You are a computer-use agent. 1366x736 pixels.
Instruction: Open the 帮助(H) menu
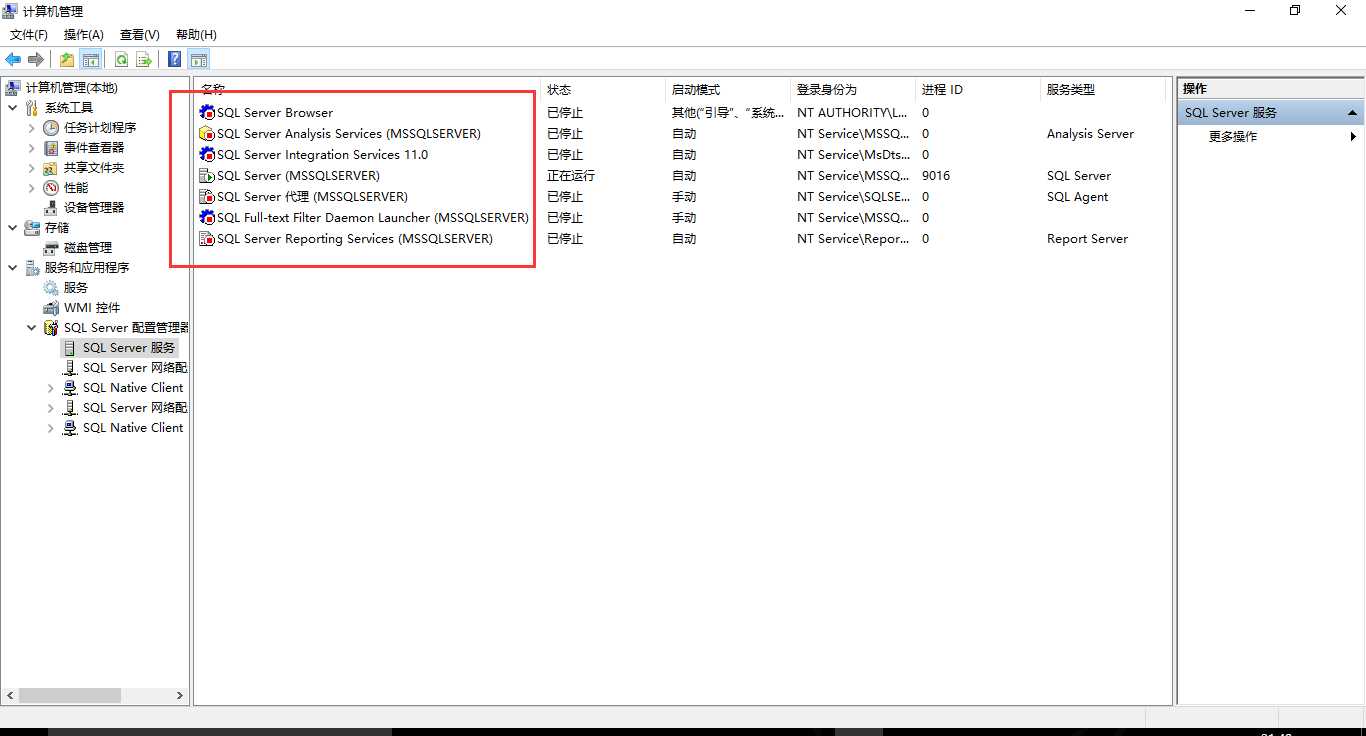coord(196,35)
